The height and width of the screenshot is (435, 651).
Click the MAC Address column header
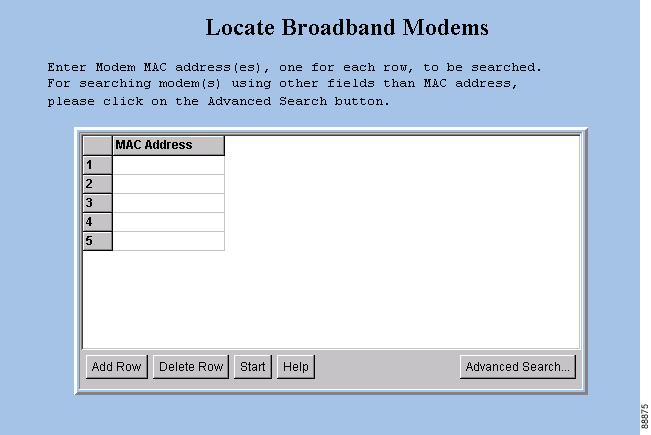pyautogui.click(x=169, y=145)
